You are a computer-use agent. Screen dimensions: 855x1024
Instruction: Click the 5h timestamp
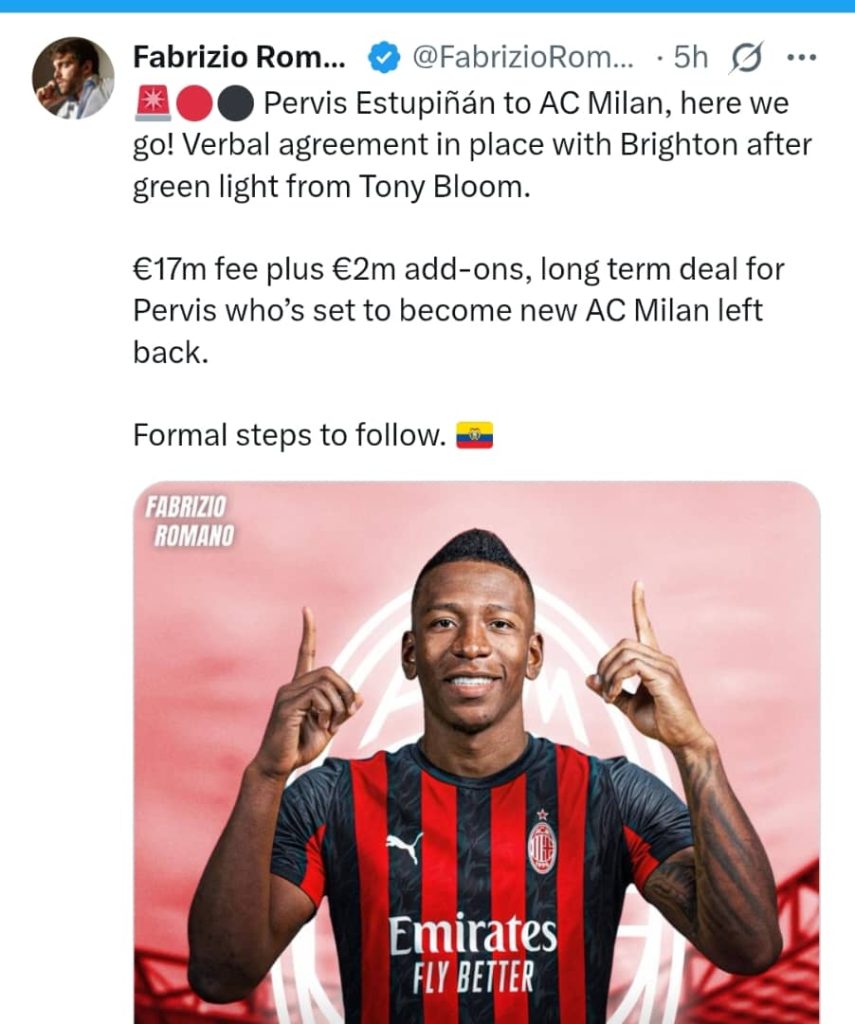coord(690,57)
